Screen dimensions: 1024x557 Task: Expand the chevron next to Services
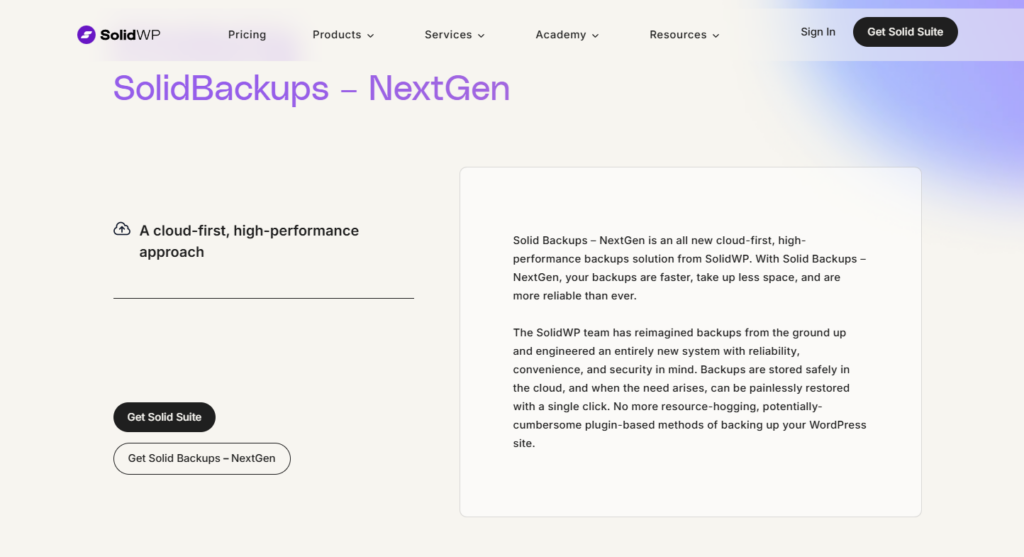(481, 36)
